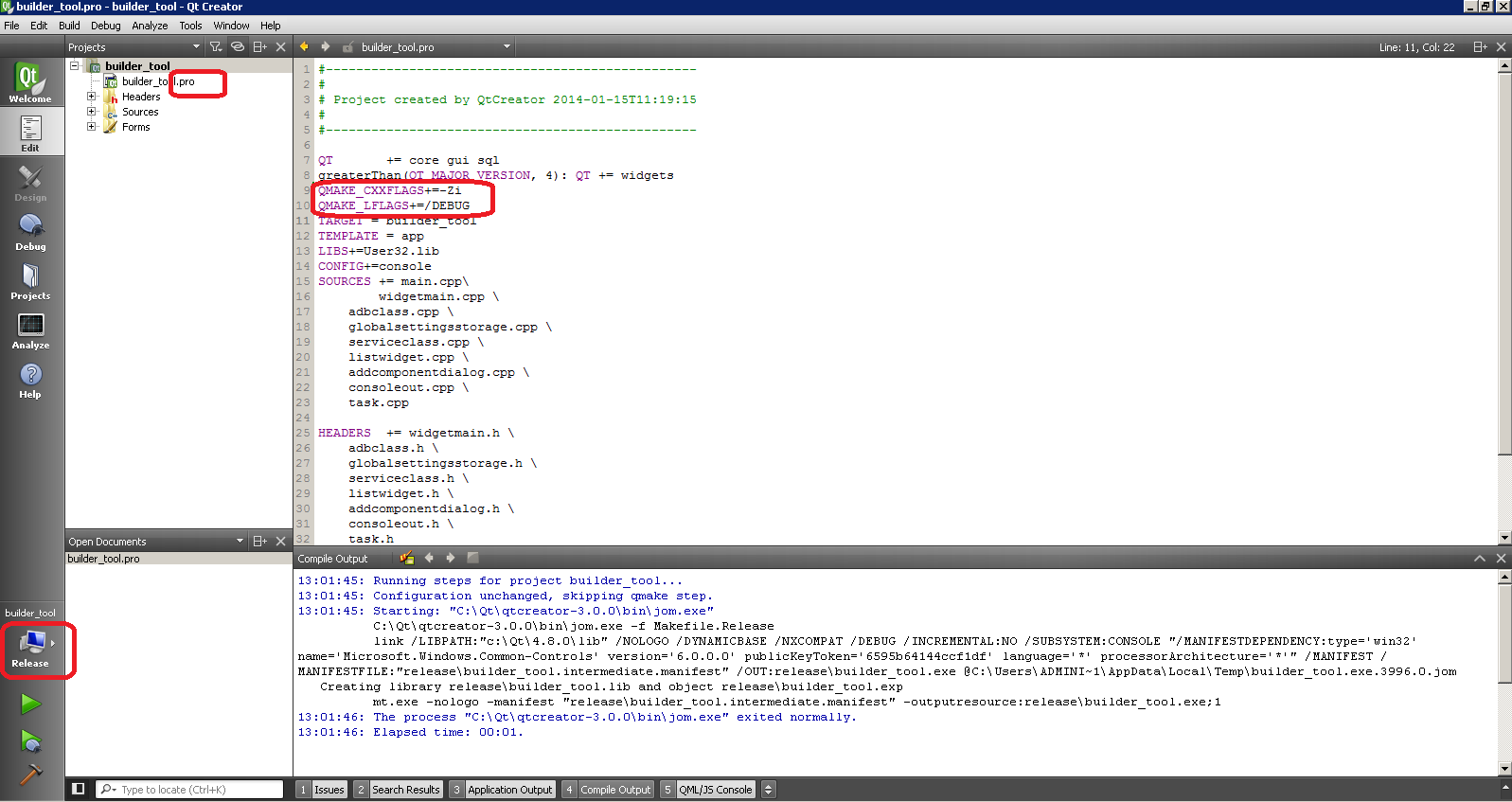This screenshot has height=802, width=1512.
Task: Select builder_tool.pro in project tree
Action: 158,81
